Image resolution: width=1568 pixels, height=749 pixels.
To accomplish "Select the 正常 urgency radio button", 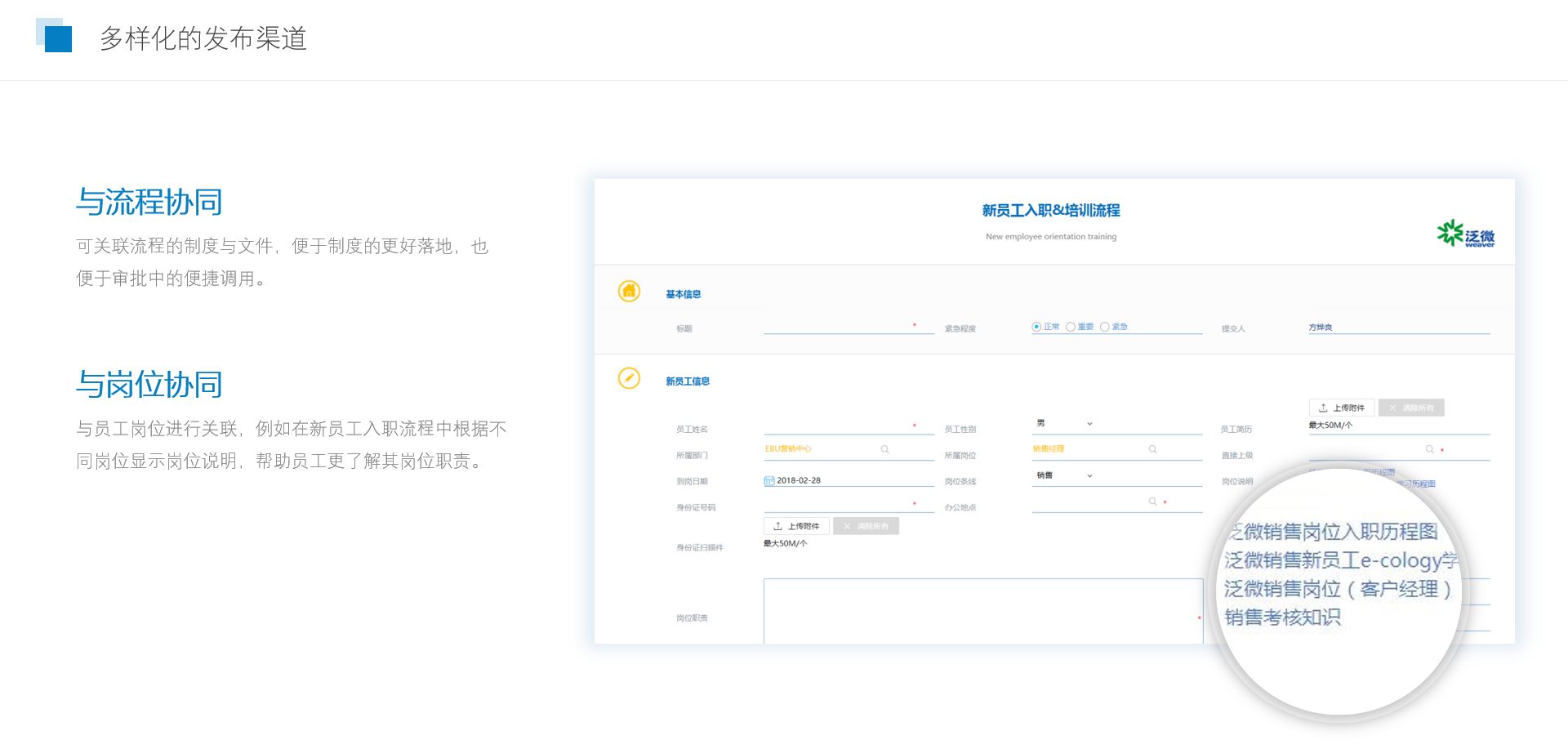I will 1036,327.
